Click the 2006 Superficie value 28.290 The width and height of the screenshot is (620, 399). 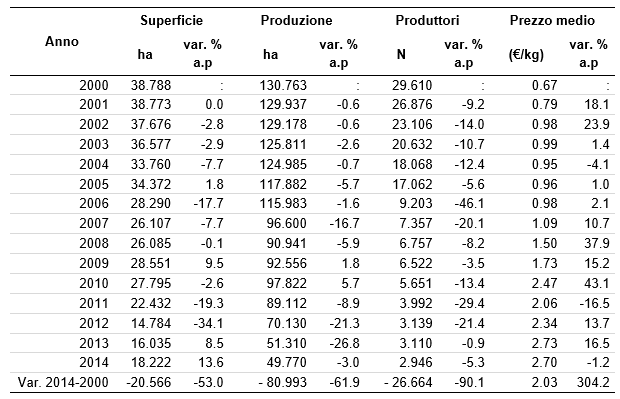151,203
